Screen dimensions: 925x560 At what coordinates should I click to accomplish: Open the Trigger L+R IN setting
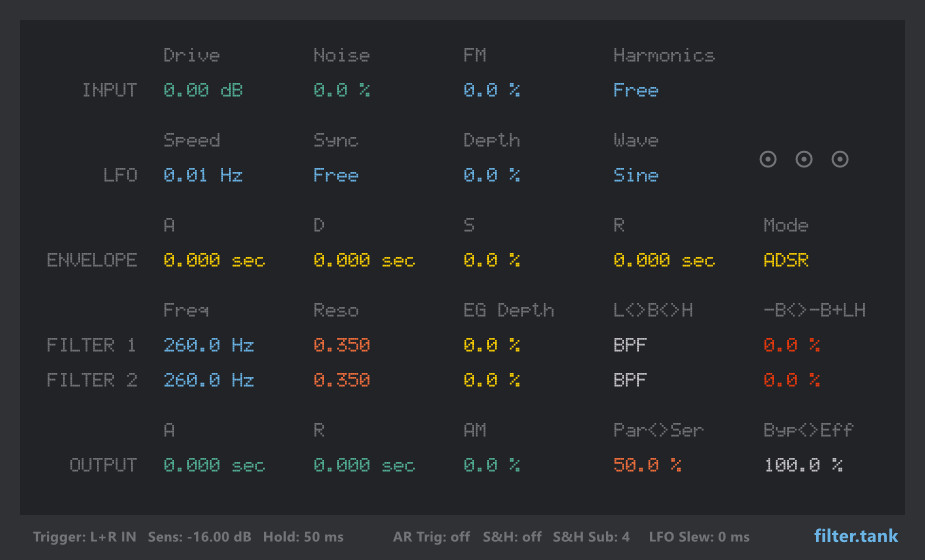click(84, 537)
